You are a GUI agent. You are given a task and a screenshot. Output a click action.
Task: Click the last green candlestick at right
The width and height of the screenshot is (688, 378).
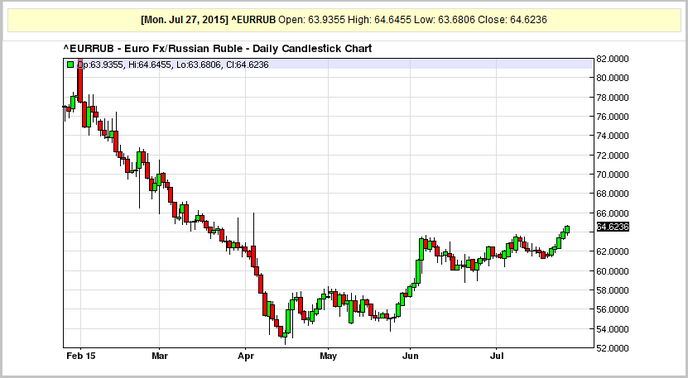tap(567, 229)
